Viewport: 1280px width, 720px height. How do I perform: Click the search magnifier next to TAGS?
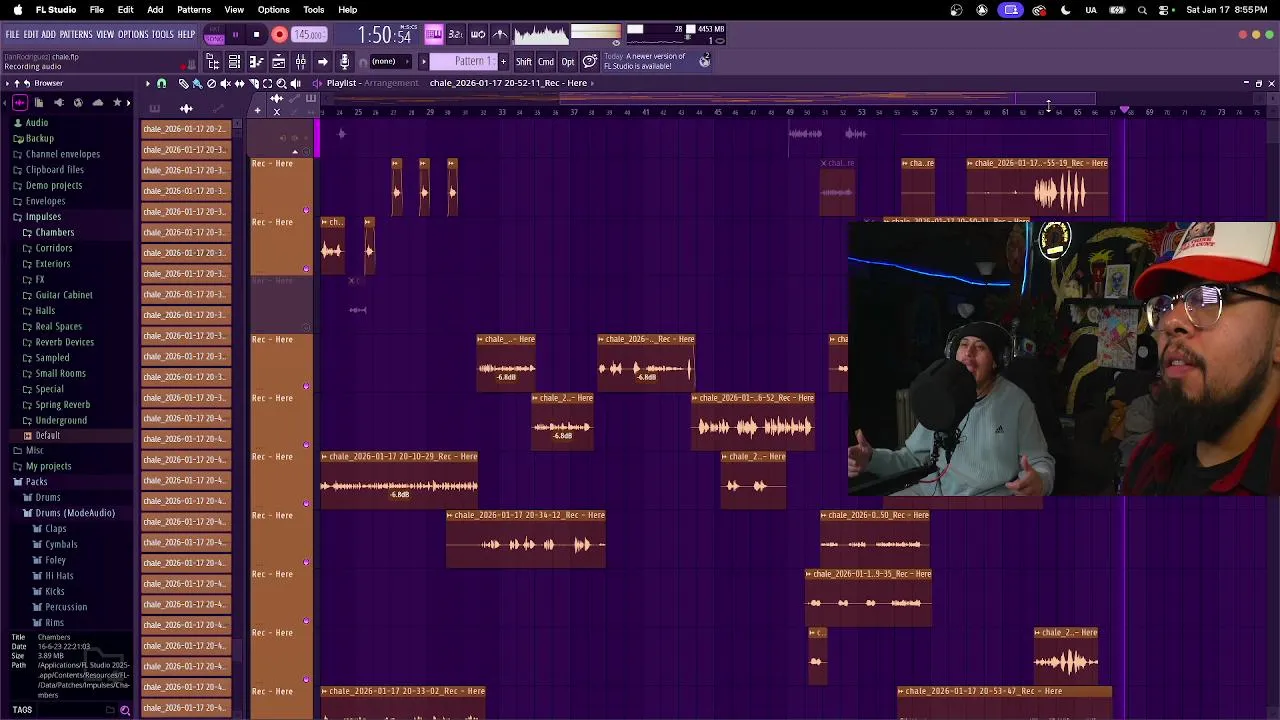click(x=125, y=710)
